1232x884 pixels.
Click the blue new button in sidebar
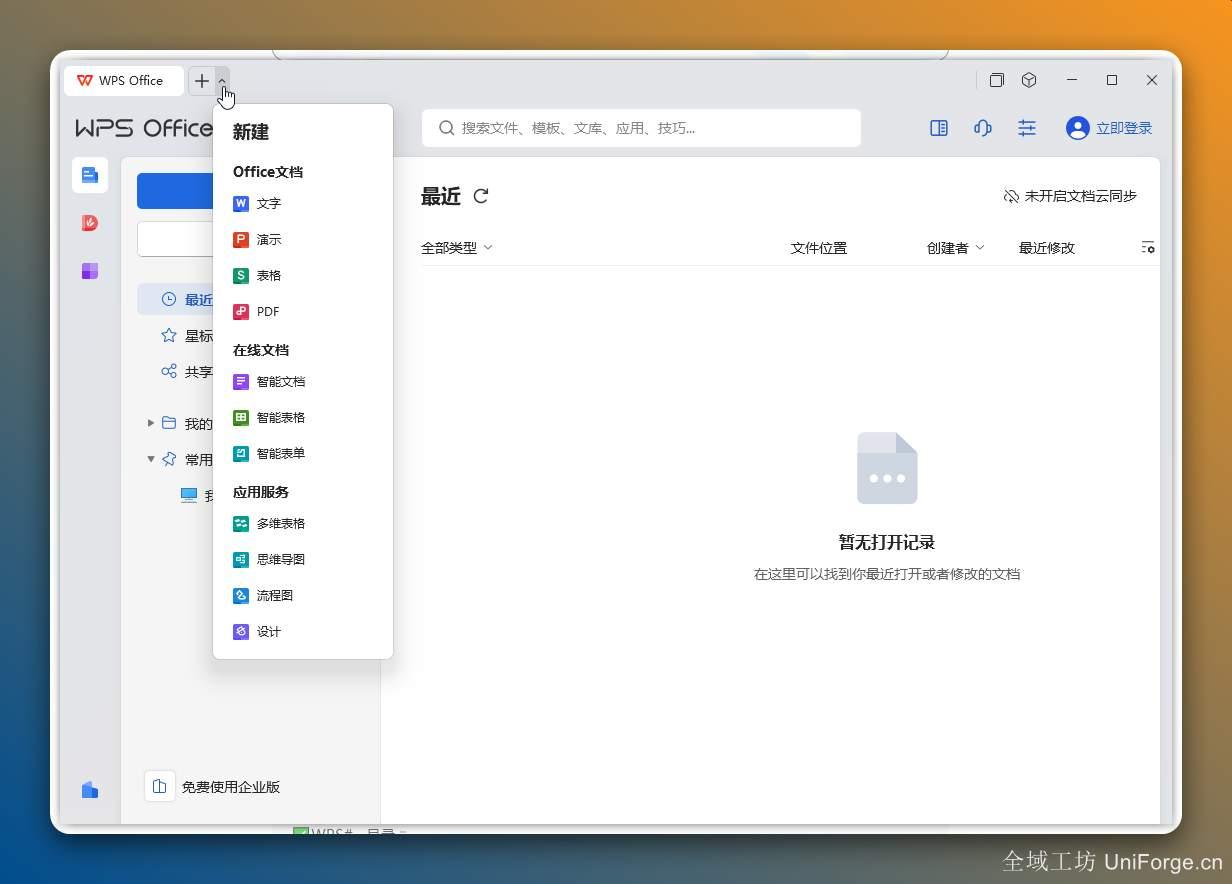coord(175,191)
